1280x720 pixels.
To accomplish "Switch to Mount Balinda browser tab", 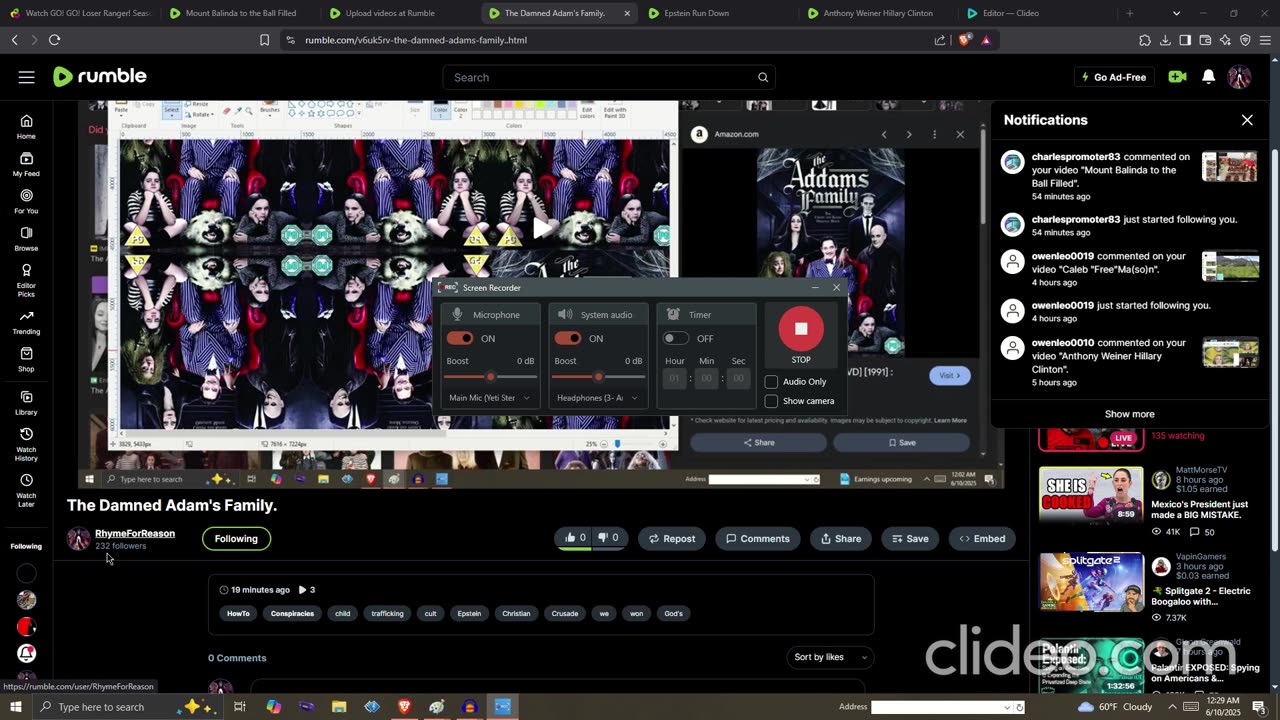I will [240, 13].
